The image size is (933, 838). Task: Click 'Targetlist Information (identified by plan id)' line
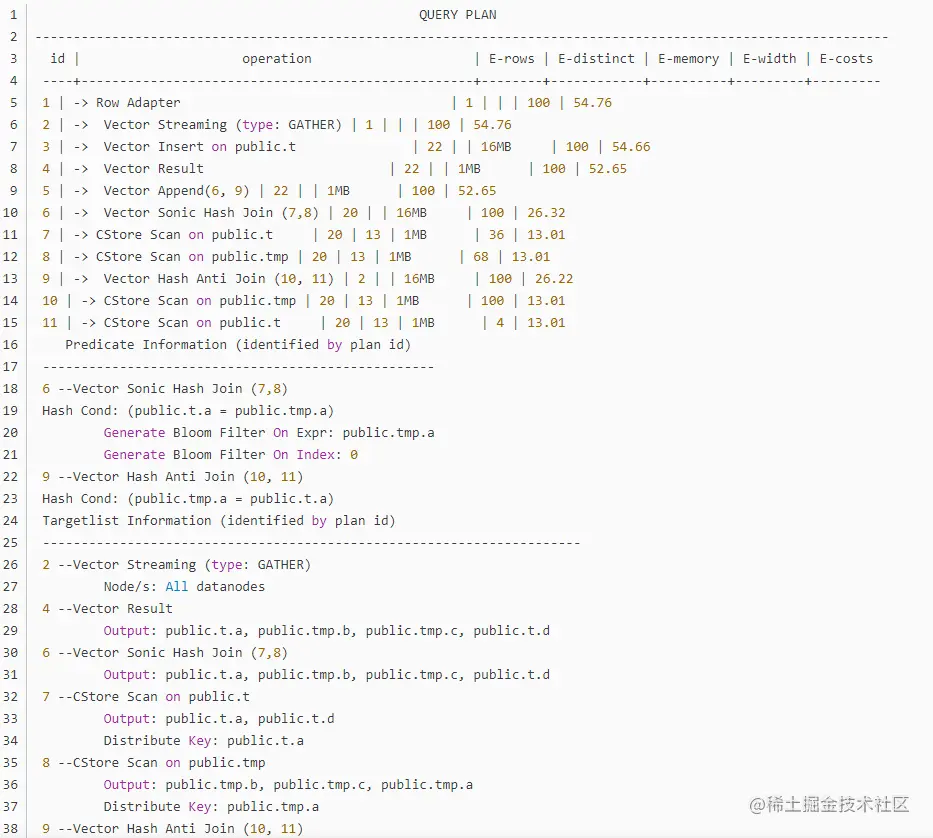[x=219, y=521]
